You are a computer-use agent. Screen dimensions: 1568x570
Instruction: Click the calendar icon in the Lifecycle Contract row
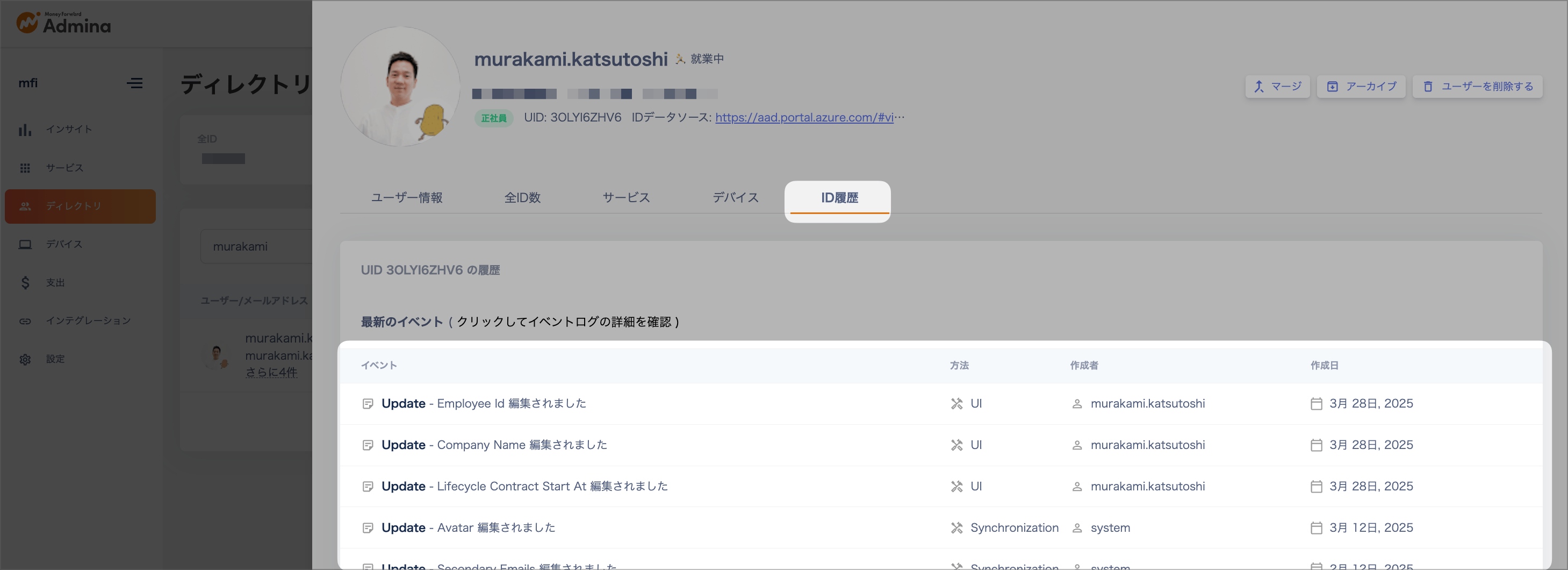[x=1316, y=487]
